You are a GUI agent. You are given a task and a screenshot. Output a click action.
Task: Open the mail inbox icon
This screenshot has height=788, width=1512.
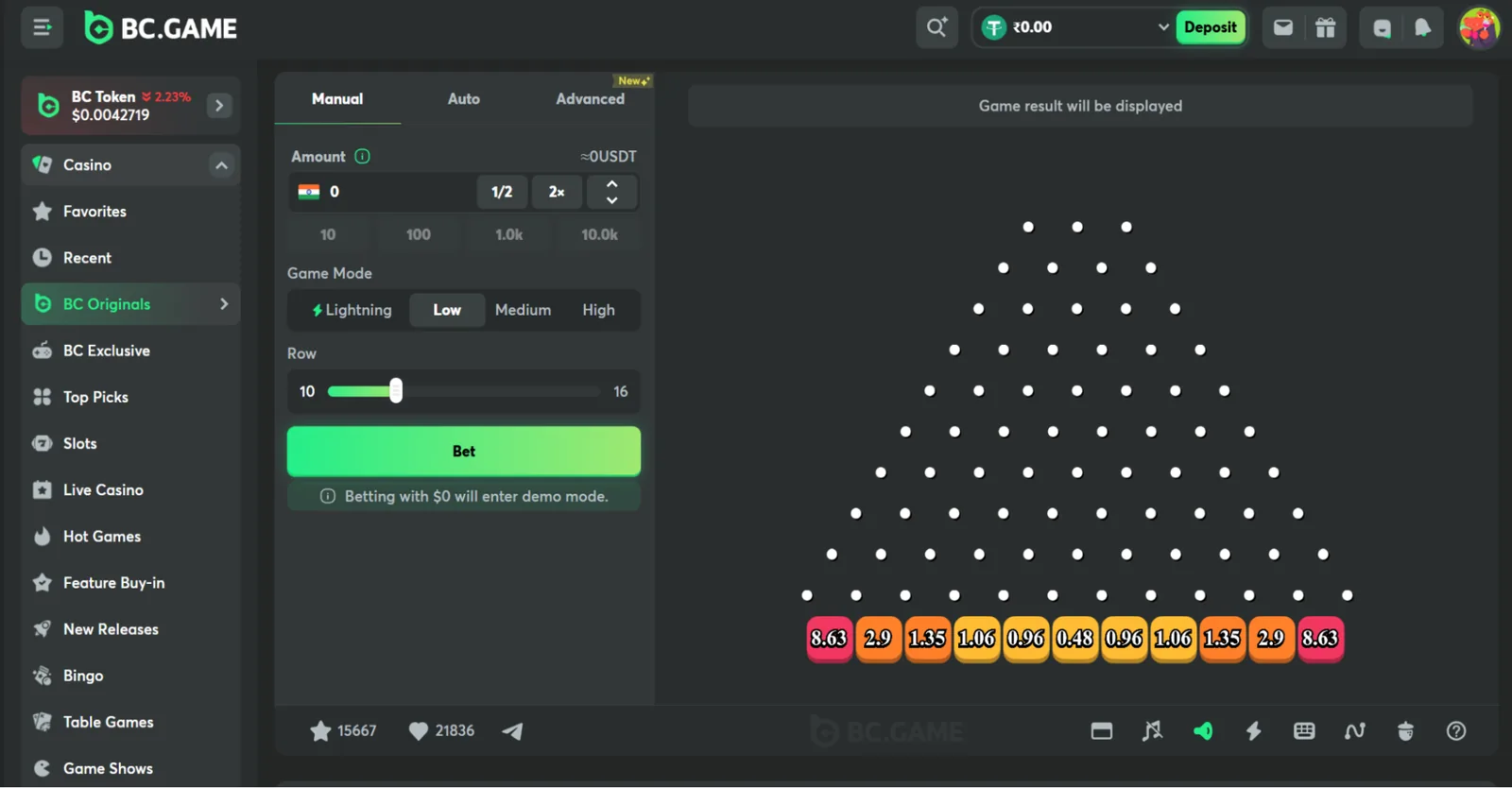point(1282,27)
